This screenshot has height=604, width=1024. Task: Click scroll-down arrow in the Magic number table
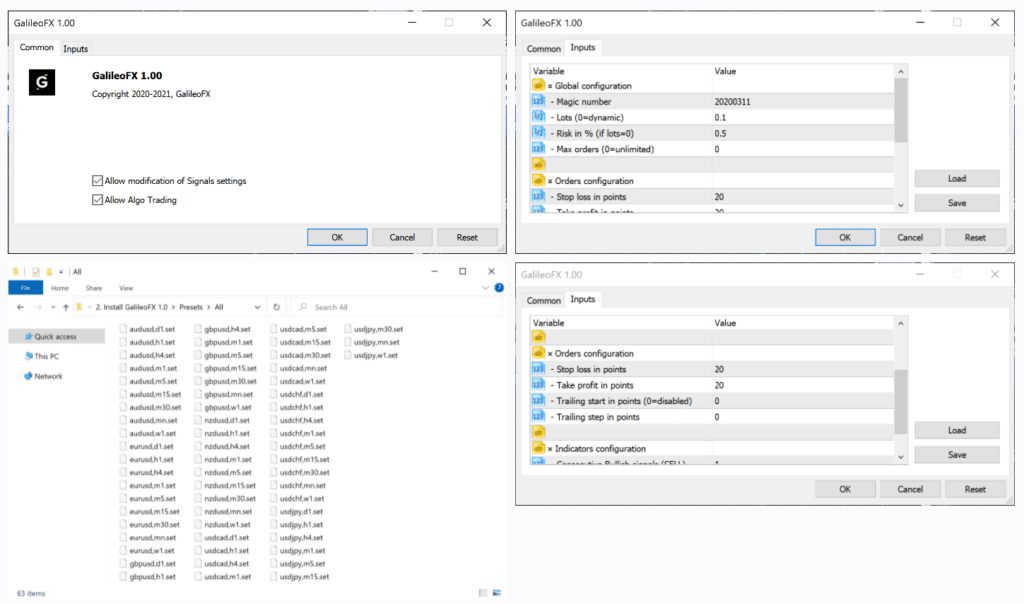click(901, 205)
